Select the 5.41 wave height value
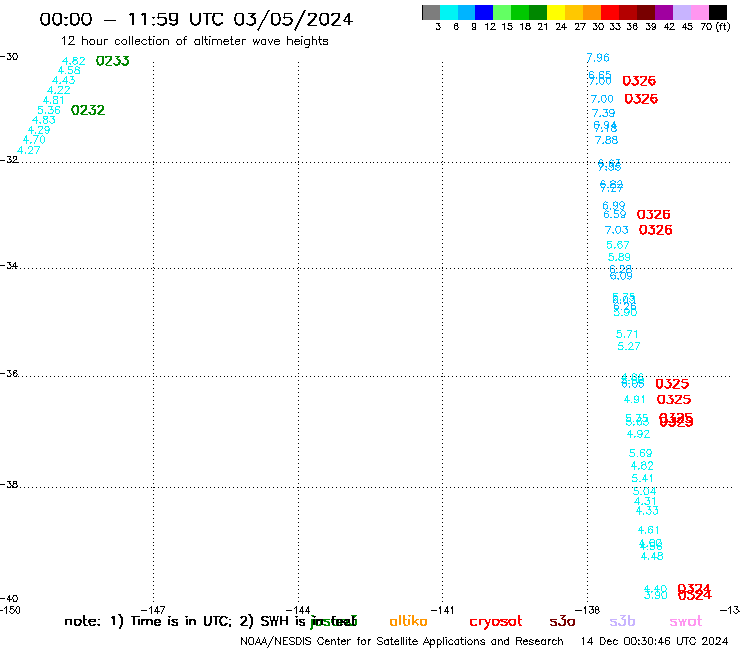Image resolution: width=740 pixels, height=650 pixels. point(643,478)
